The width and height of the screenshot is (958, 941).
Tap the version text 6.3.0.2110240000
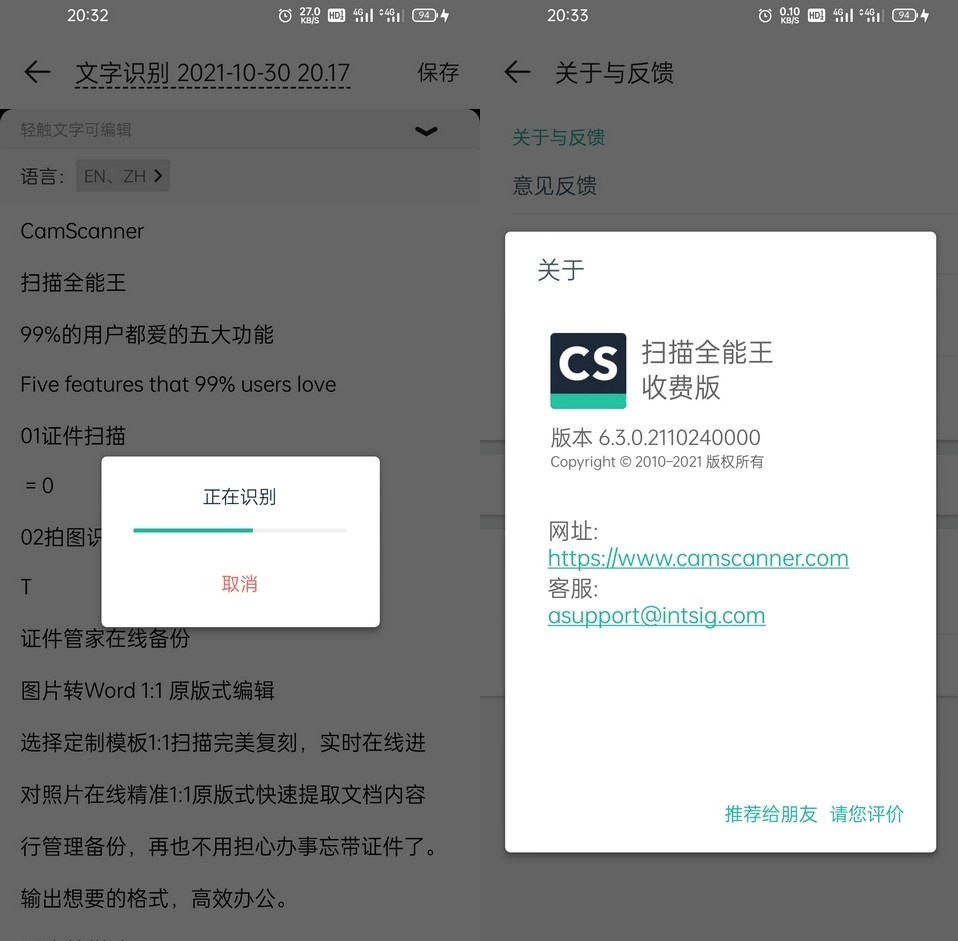679,438
